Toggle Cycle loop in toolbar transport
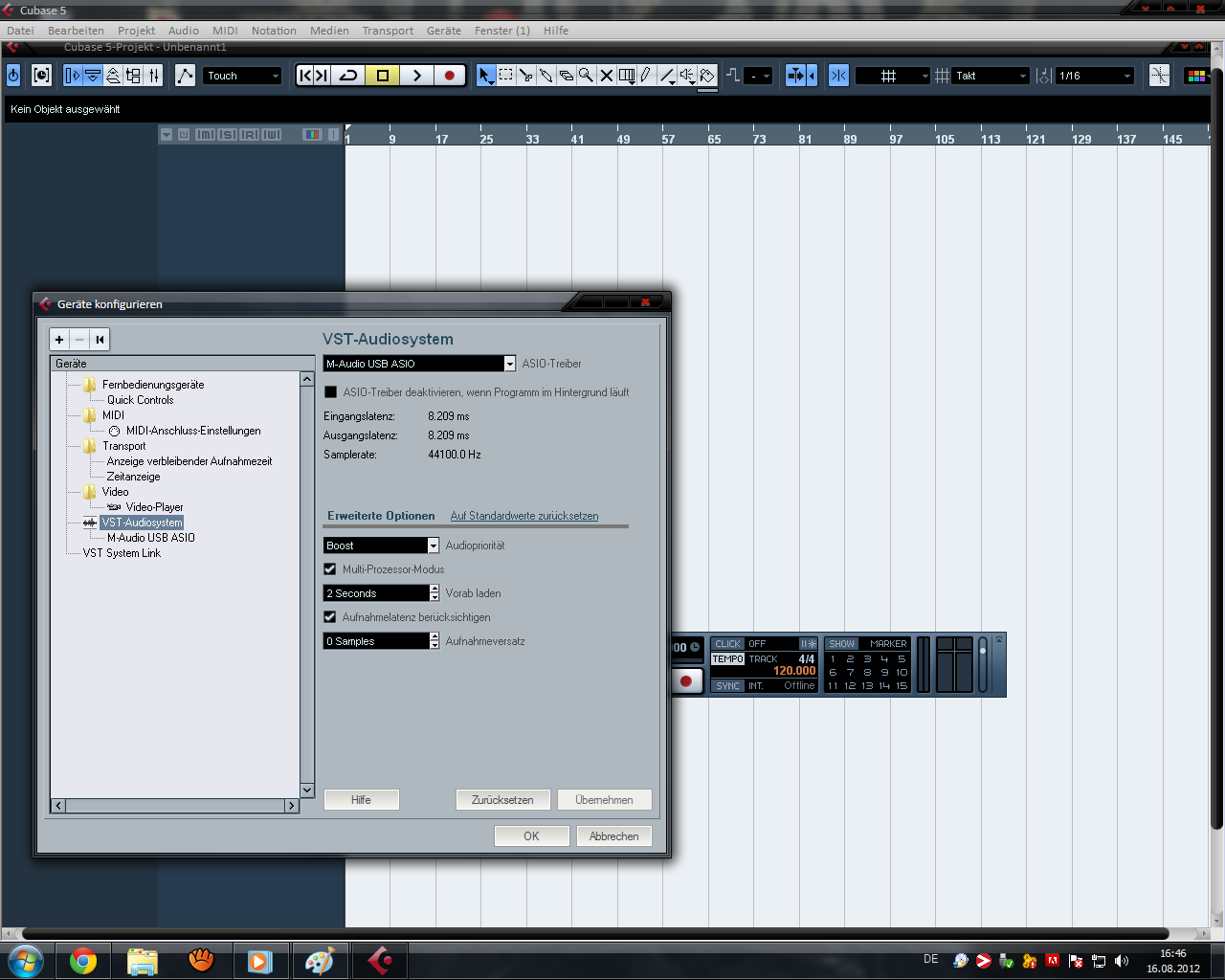The width and height of the screenshot is (1225, 980). tap(348, 76)
